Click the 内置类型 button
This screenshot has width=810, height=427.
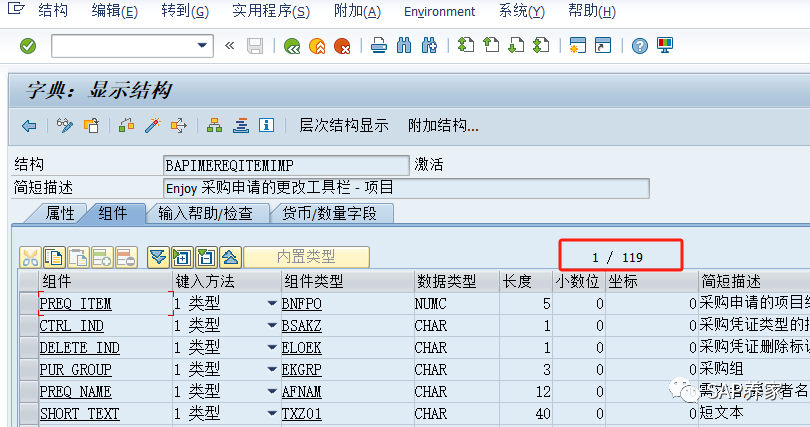point(306,257)
